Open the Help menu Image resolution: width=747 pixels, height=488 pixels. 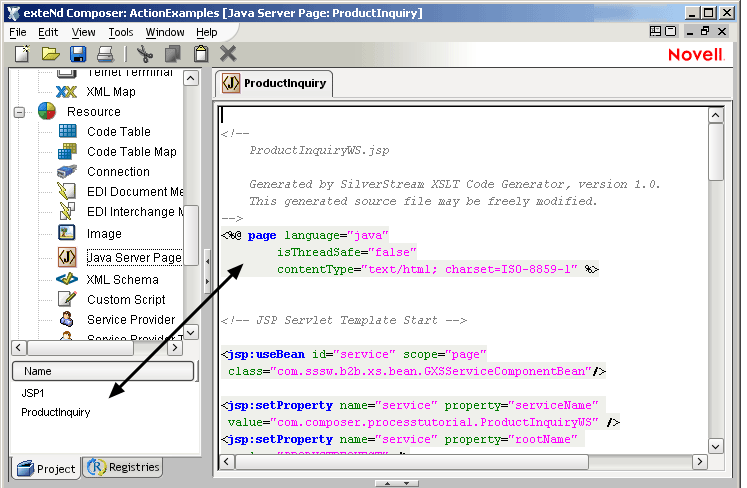207,32
